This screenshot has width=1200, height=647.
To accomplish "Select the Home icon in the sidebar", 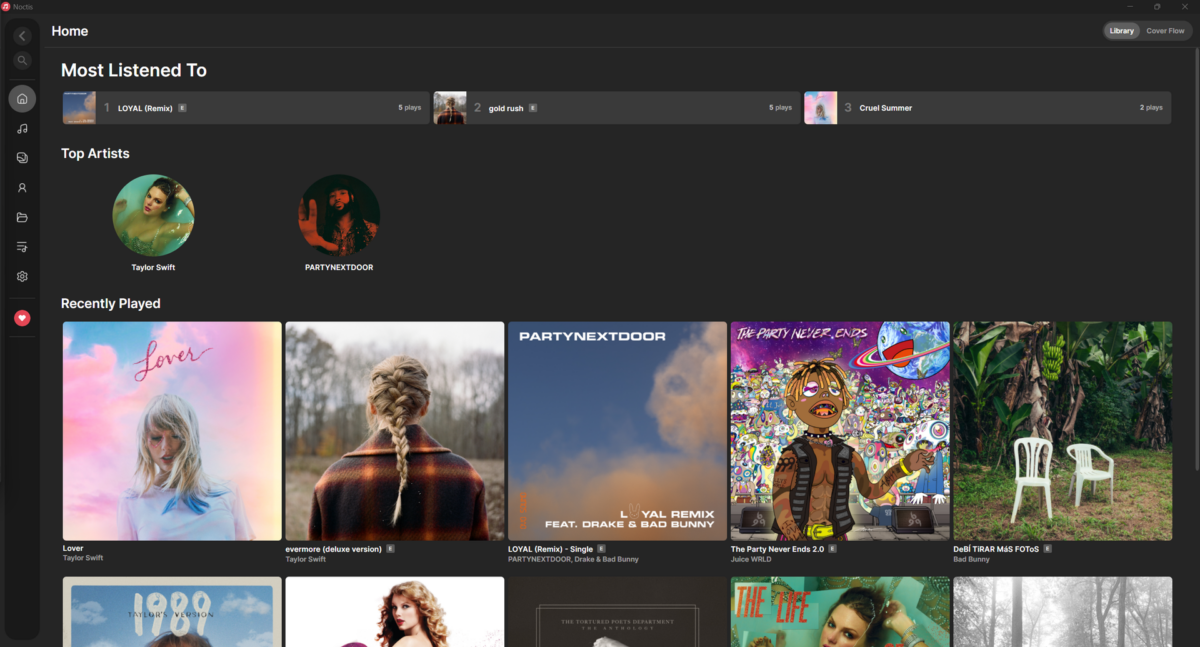I will pyautogui.click(x=22, y=99).
